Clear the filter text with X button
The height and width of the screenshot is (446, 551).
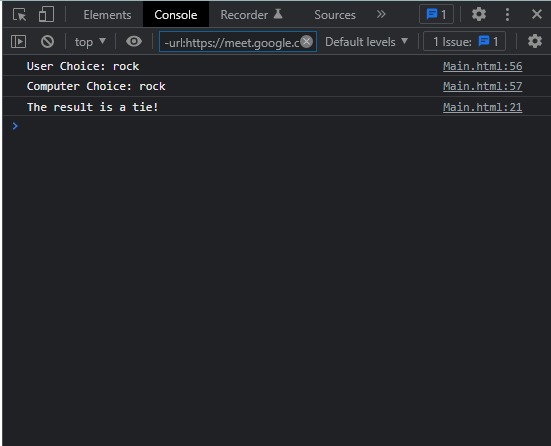306,41
